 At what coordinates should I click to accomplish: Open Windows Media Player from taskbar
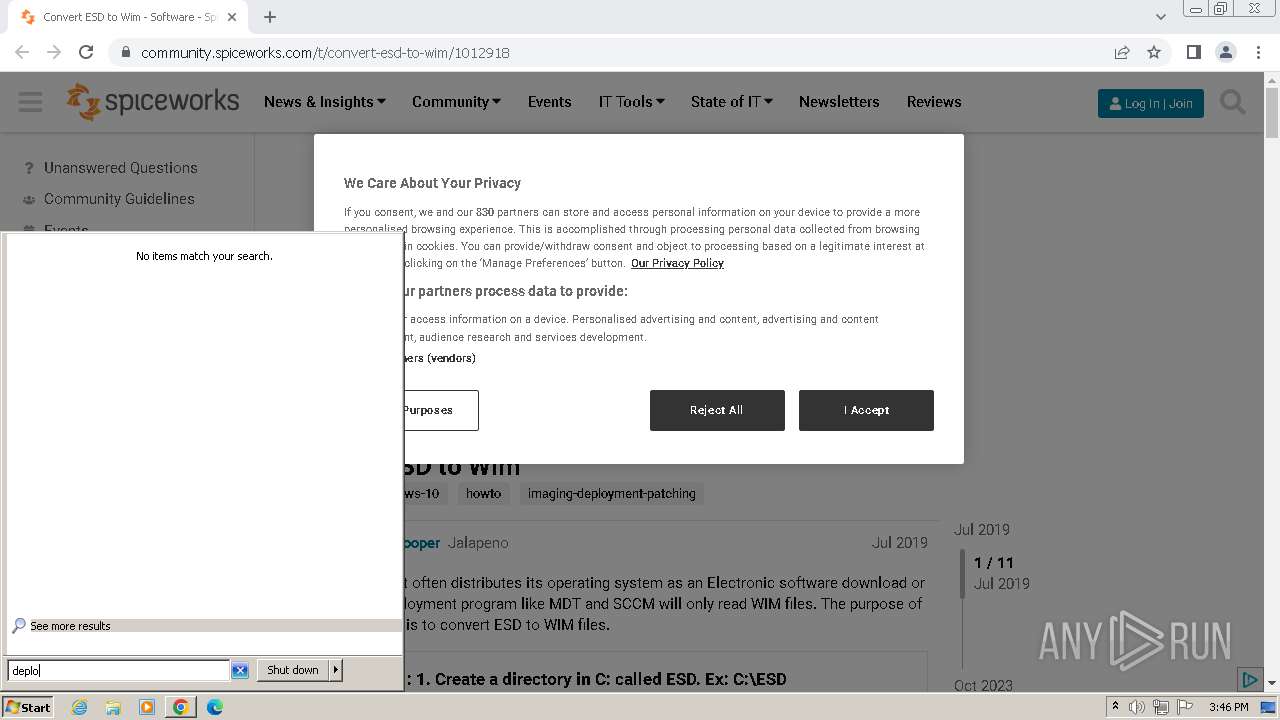[147, 707]
